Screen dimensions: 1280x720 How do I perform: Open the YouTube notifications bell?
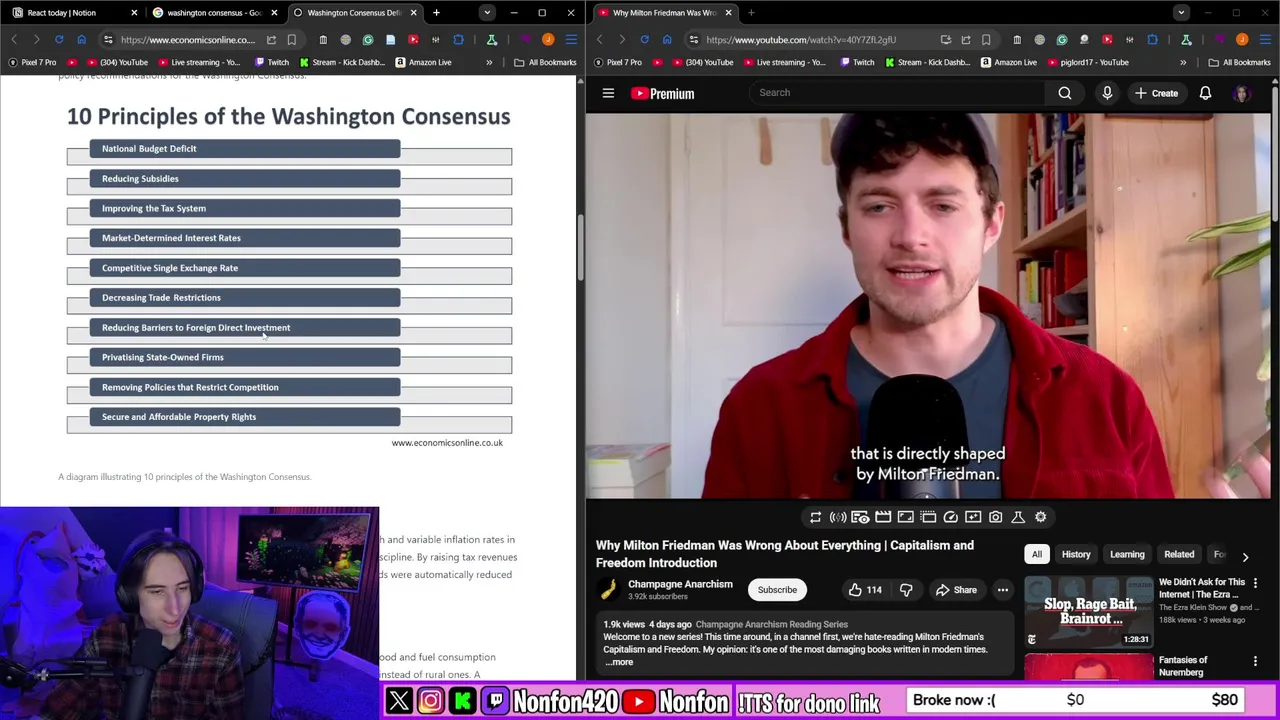coord(1205,93)
